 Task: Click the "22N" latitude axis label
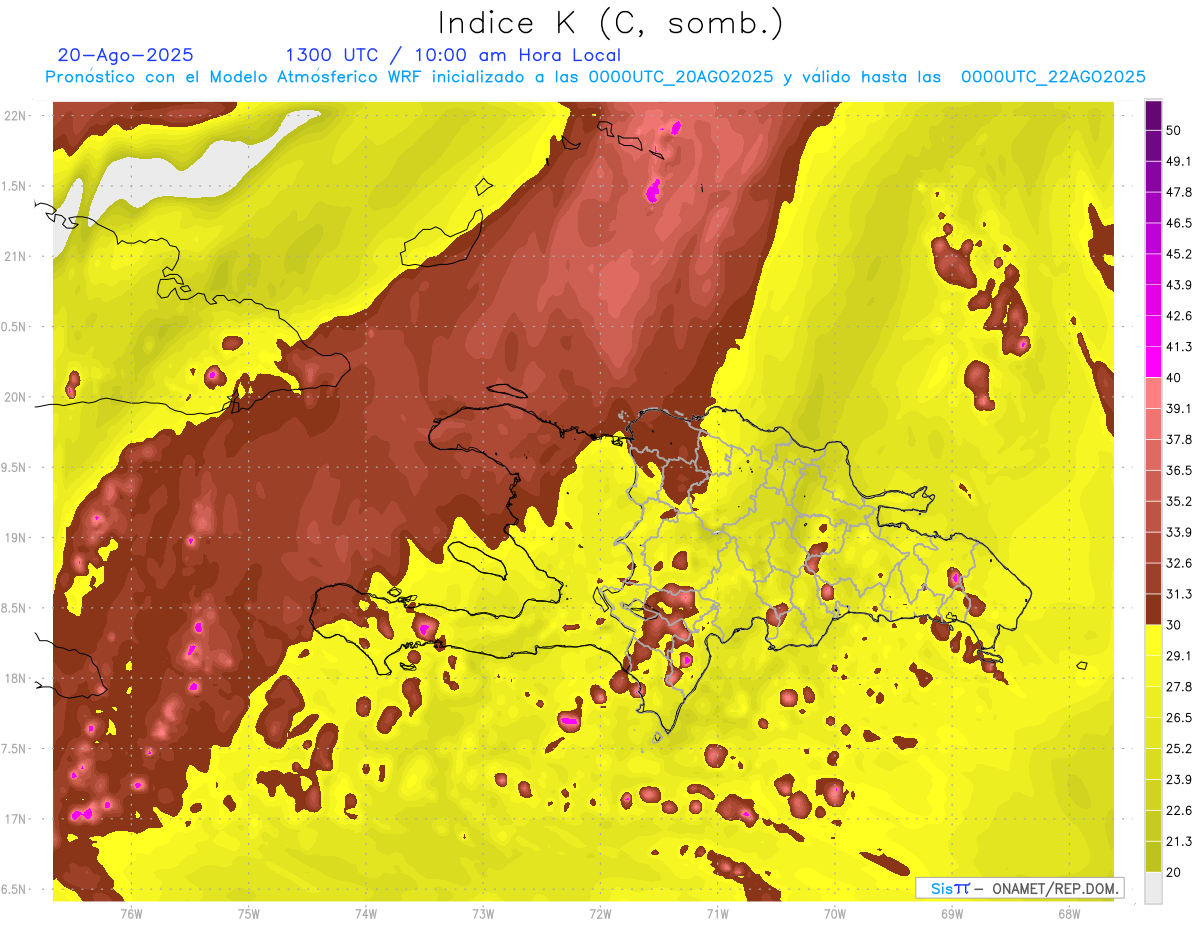[x=16, y=116]
